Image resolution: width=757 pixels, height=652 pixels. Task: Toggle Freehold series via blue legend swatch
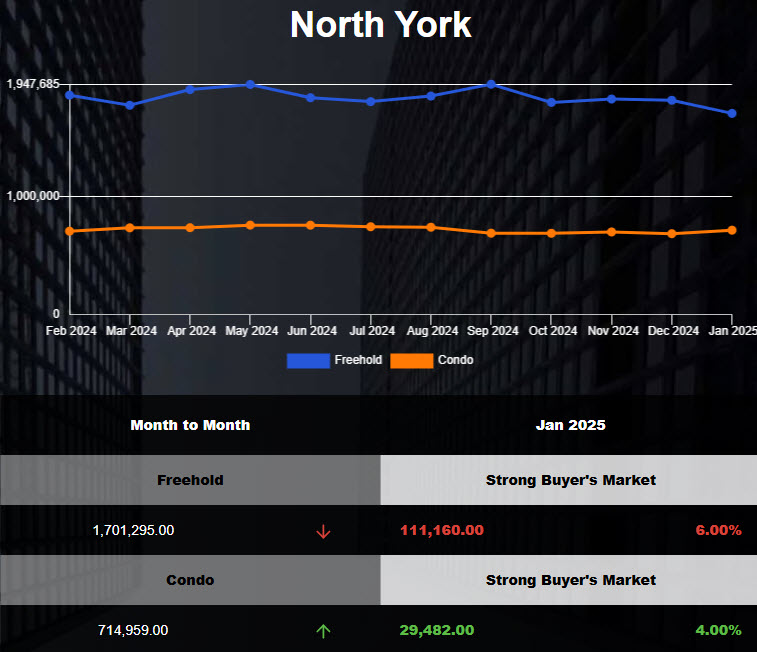[308, 360]
